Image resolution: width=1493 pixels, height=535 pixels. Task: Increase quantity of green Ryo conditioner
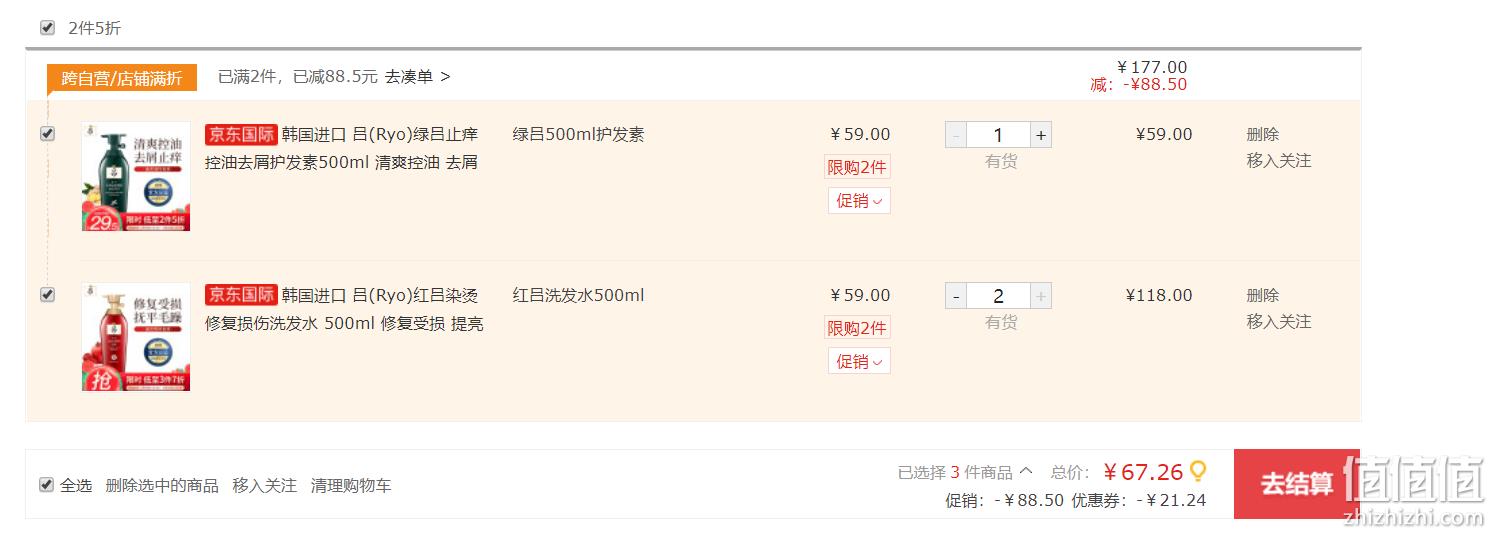pos(1041,135)
